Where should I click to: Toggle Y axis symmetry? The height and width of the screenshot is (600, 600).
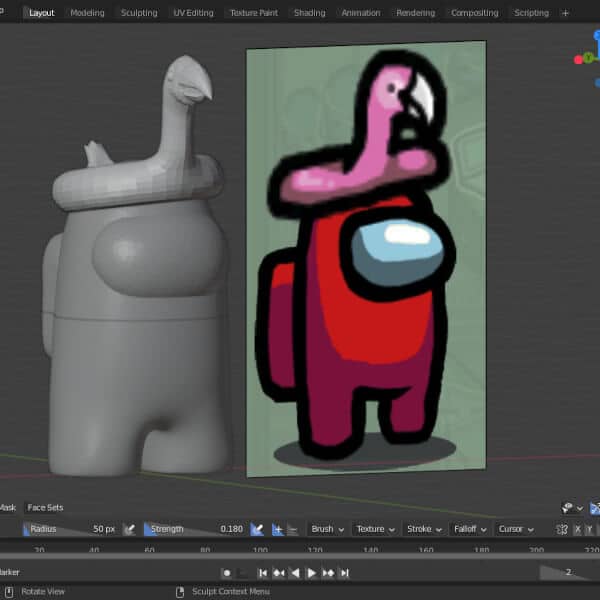[x=589, y=530]
